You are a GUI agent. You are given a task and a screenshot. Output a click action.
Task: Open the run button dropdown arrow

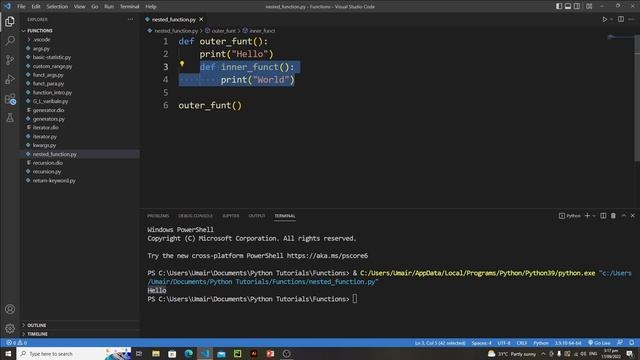[611, 19]
